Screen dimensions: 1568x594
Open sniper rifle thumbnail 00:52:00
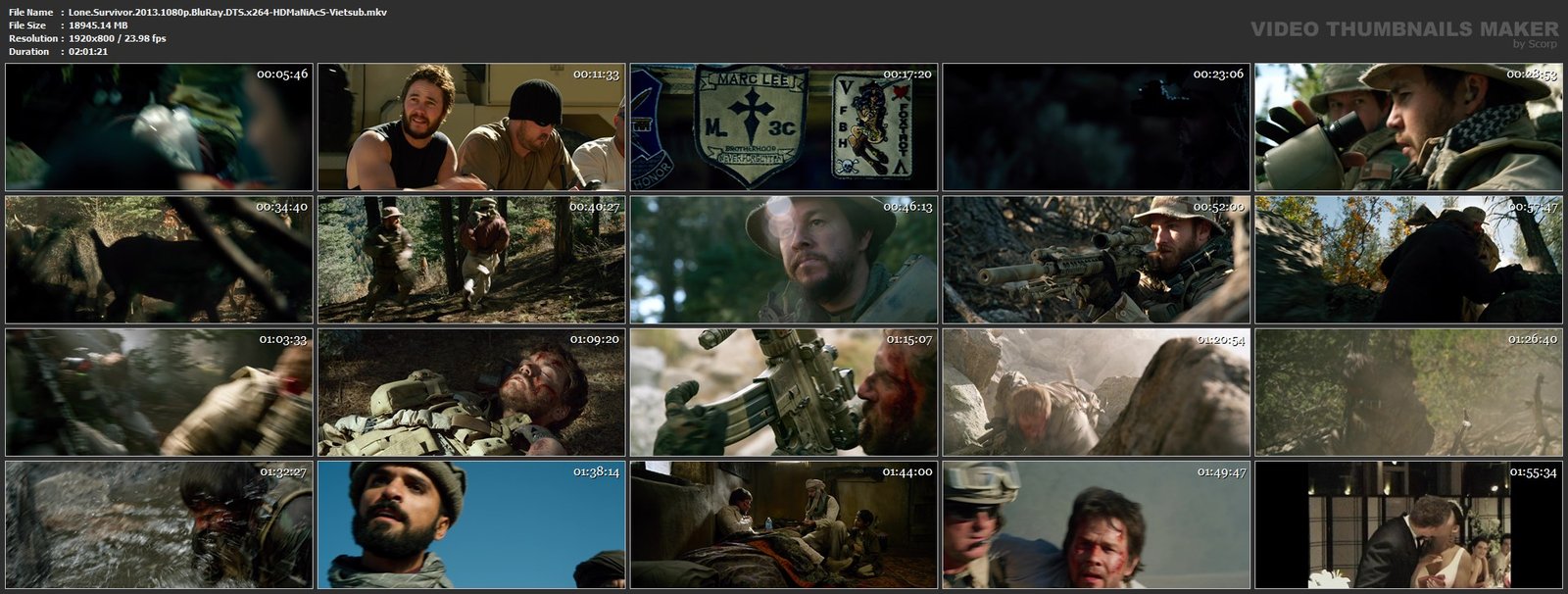1097,260
